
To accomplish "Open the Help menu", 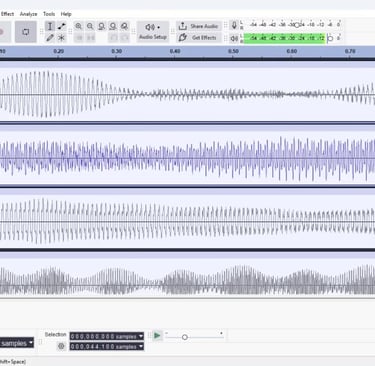I will coord(66,14).
